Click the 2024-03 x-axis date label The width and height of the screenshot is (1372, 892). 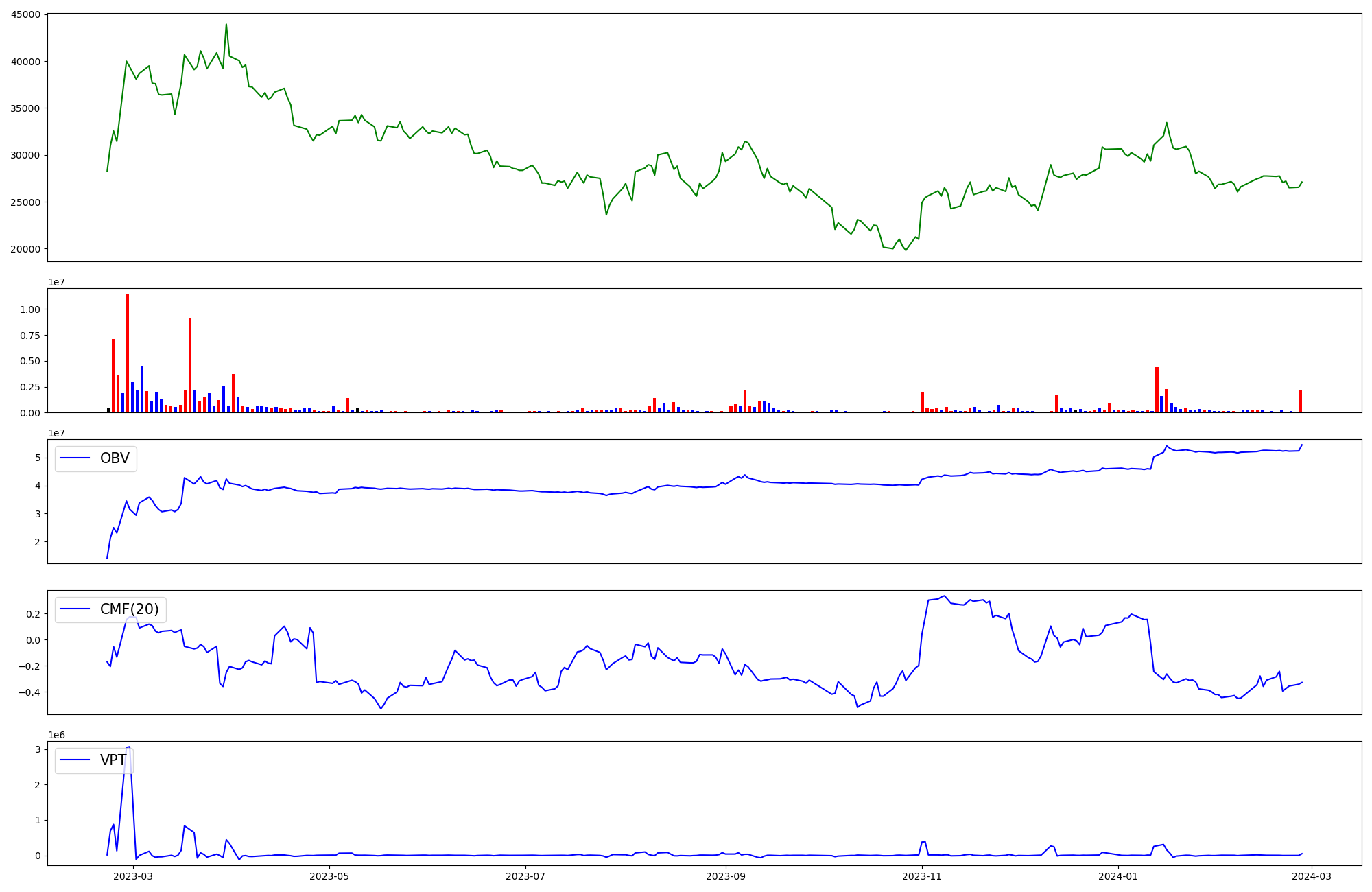click(1312, 876)
